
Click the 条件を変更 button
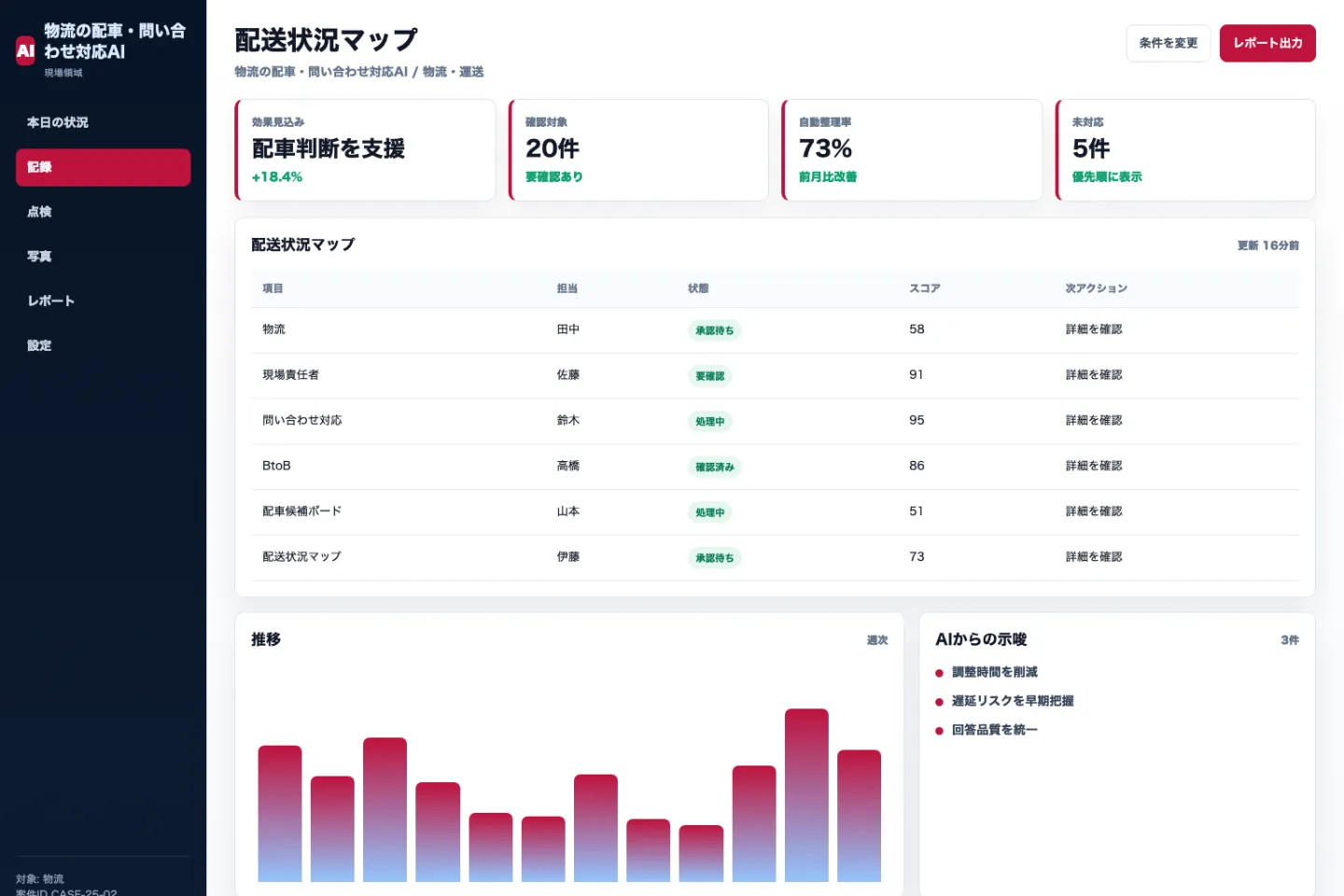pos(1168,43)
